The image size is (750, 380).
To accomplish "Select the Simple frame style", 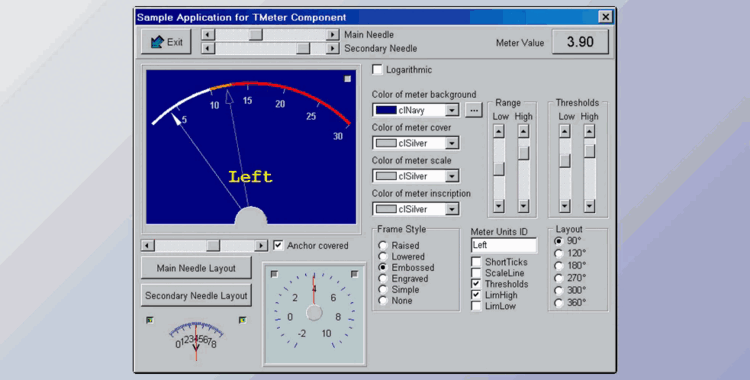I will [x=383, y=290].
